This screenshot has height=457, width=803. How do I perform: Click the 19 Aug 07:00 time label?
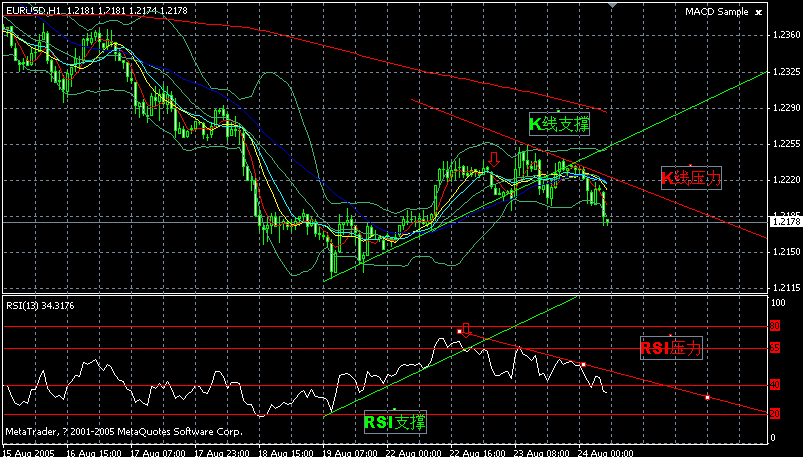point(350,453)
